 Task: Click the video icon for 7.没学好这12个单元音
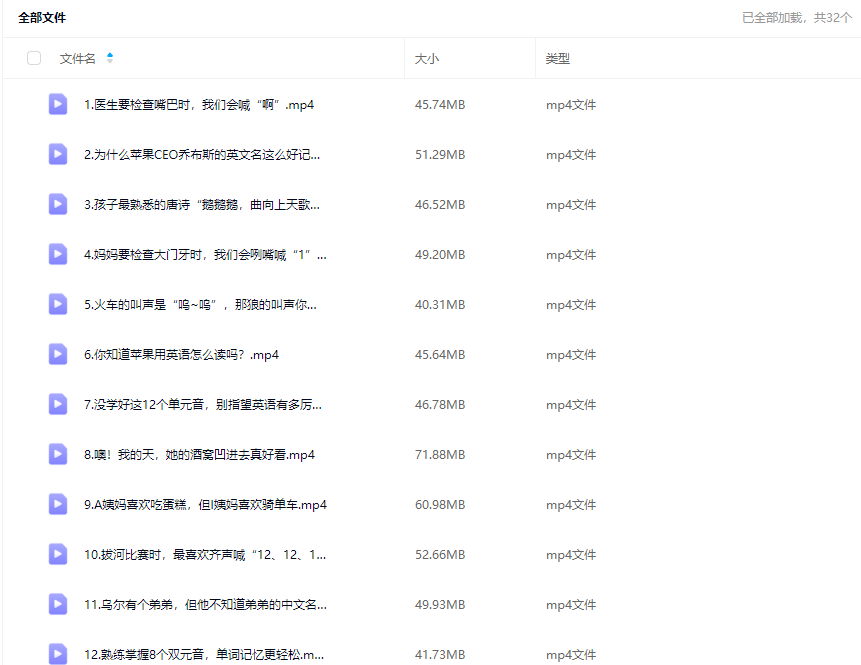point(58,404)
